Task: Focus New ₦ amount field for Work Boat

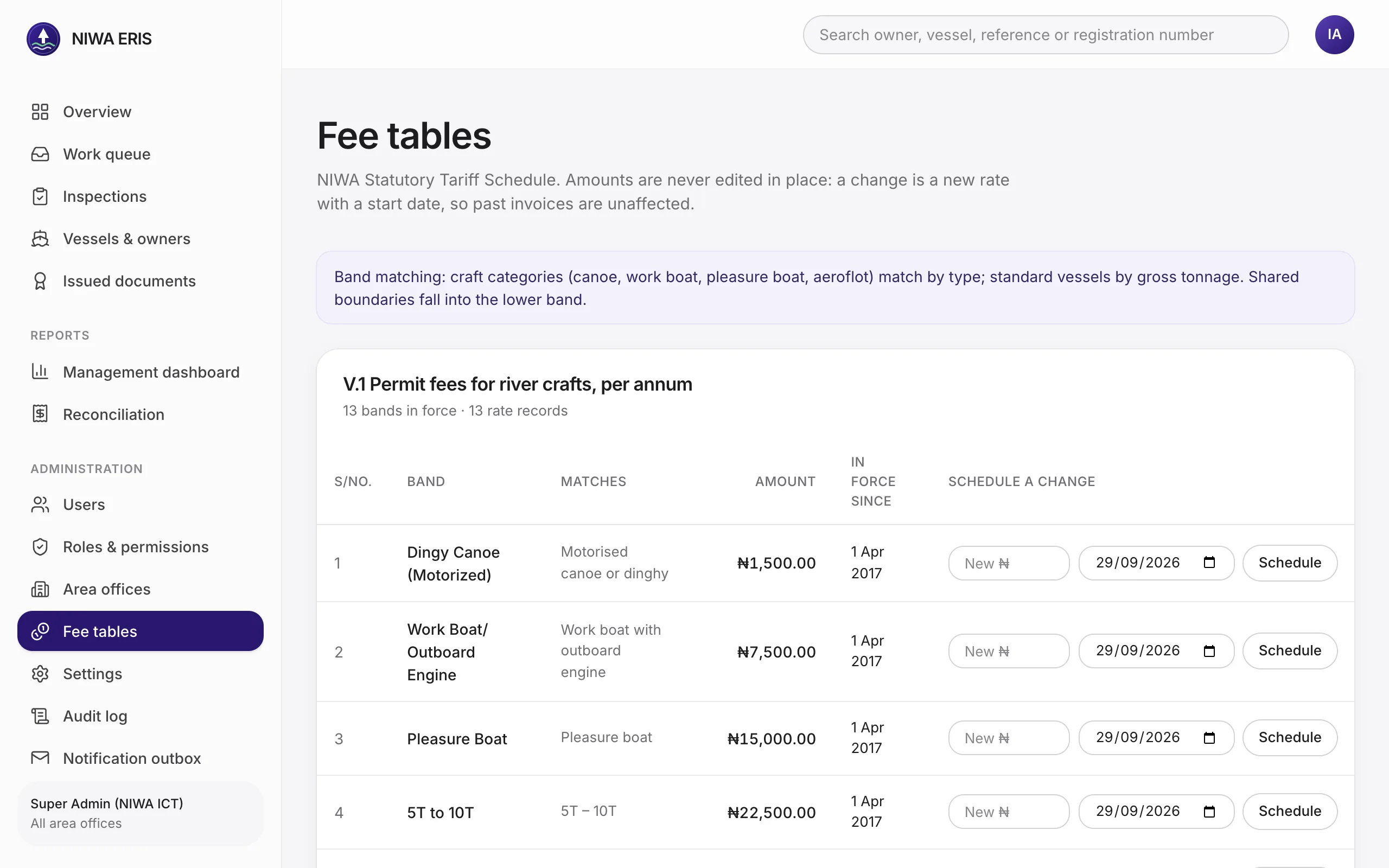Action: [x=1009, y=651]
